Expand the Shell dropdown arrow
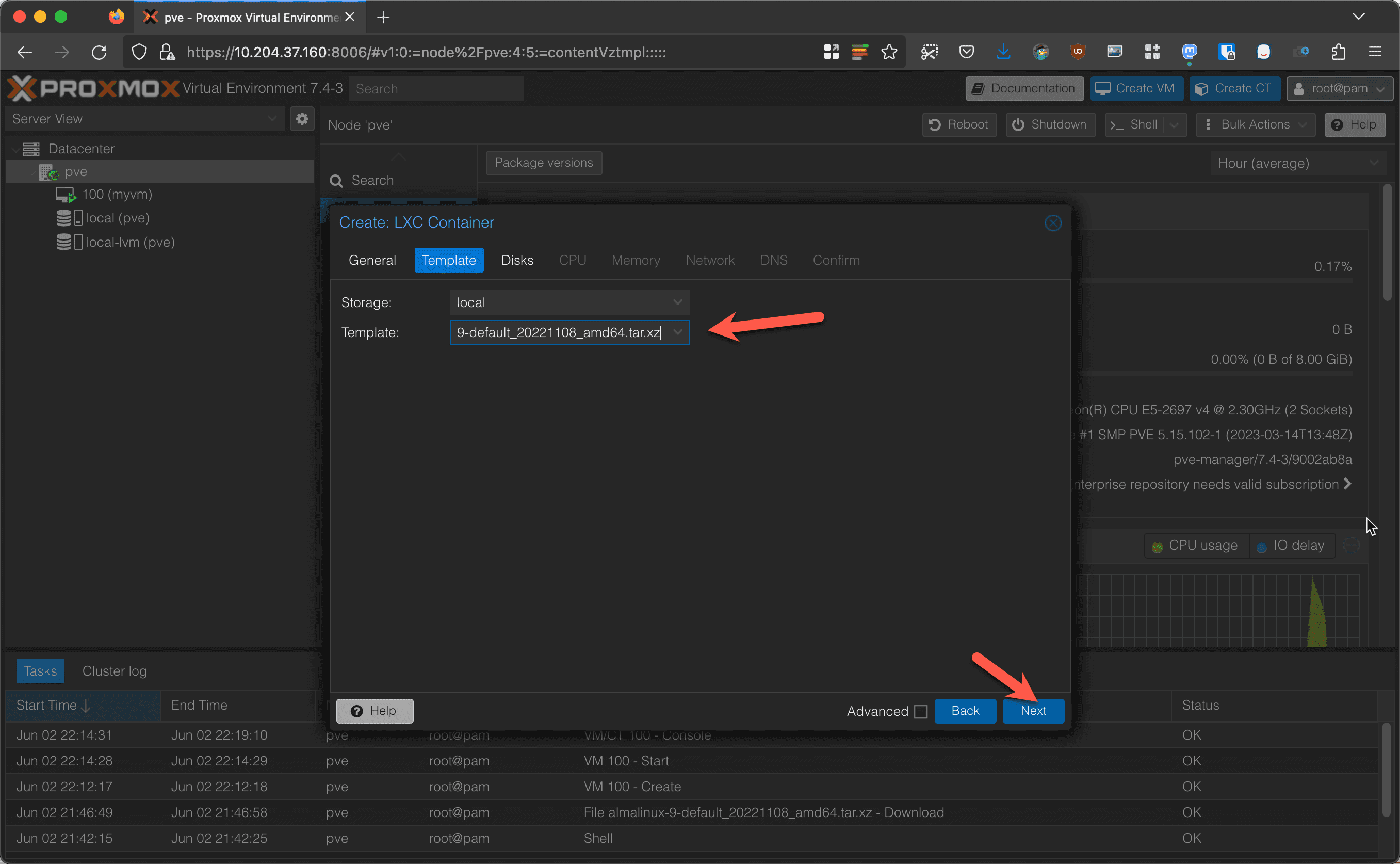The width and height of the screenshot is (1400, 864). tap(1174, 124)
